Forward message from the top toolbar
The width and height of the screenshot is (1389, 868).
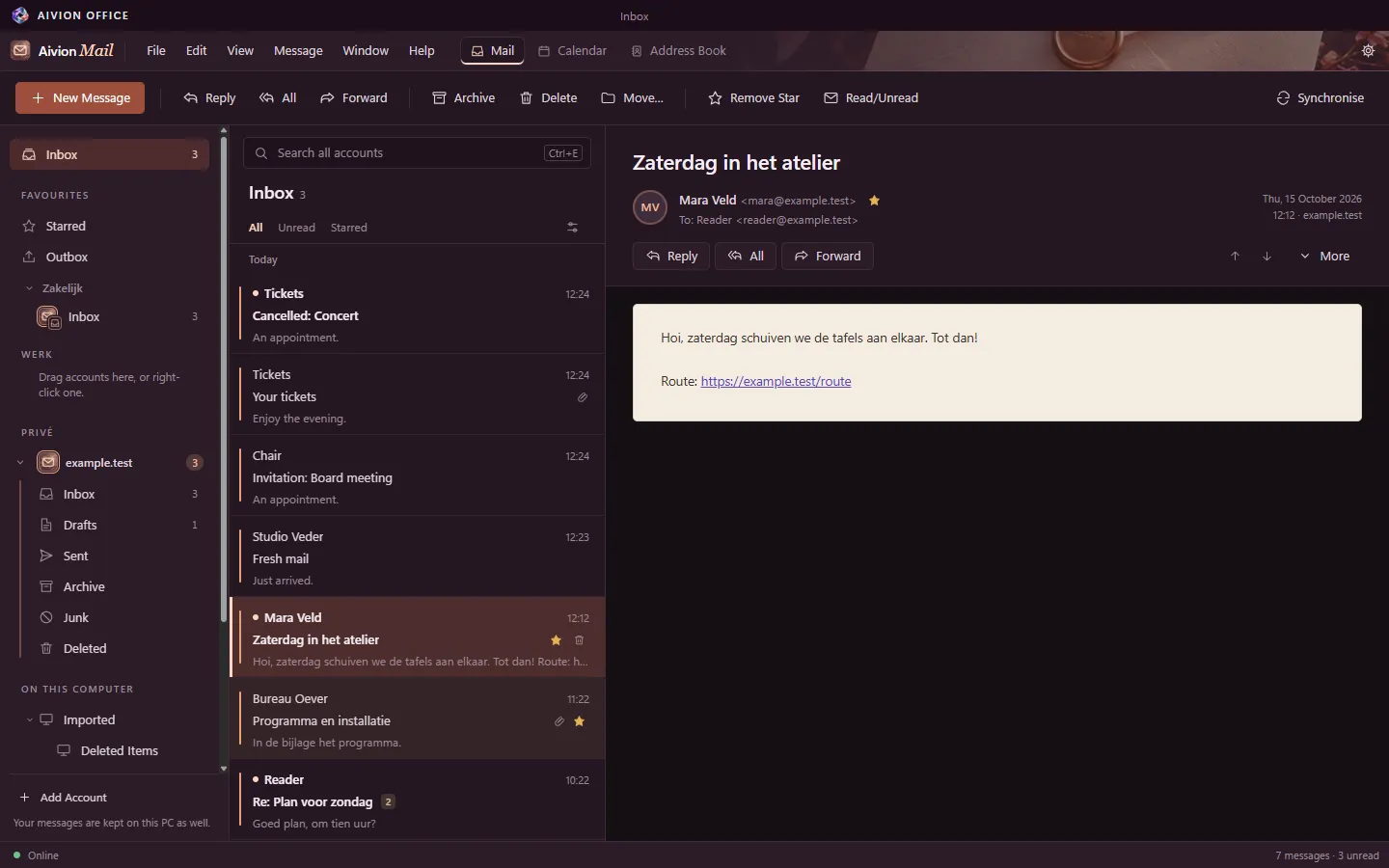[354, 98]
